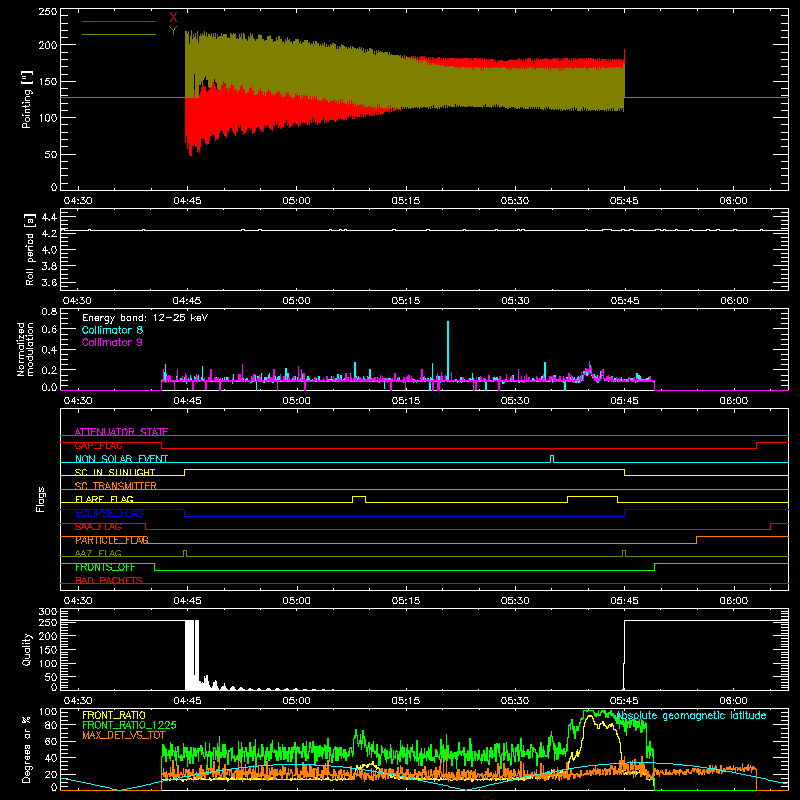Click the 'Energy band: 12-25 keV' annotation
This screenshot has height=800, width=800.
145,318
